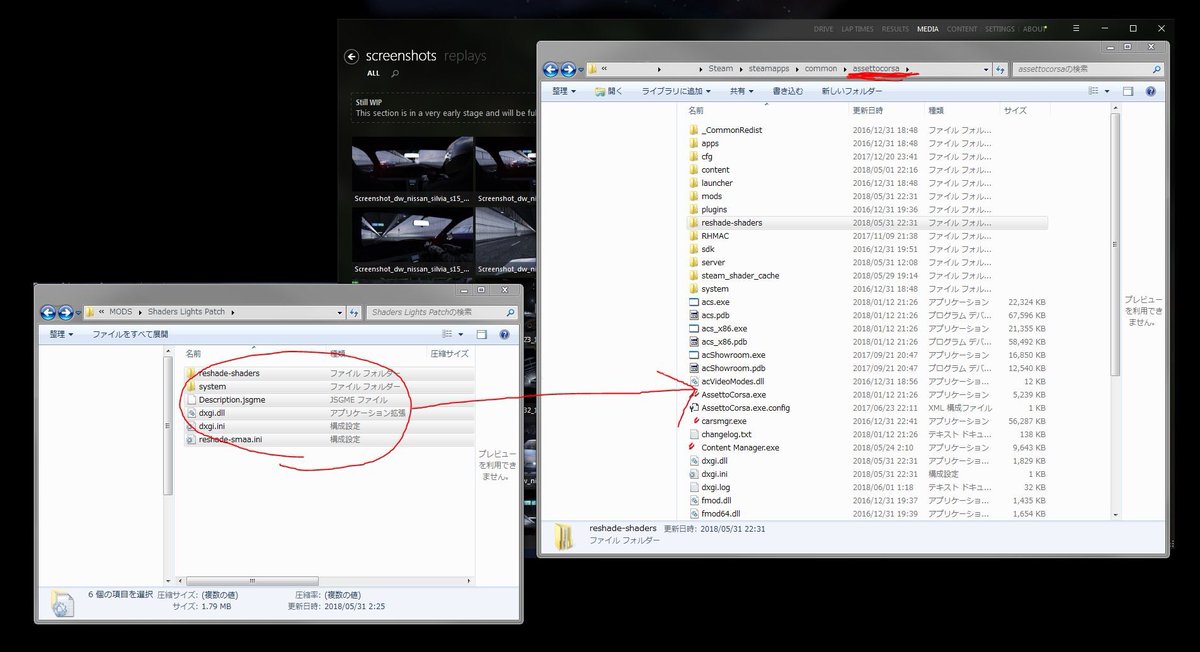Open the DRIVE tab in the launcher
Image resolution: width=1200 pixels, height=652 pixels.
823,30
